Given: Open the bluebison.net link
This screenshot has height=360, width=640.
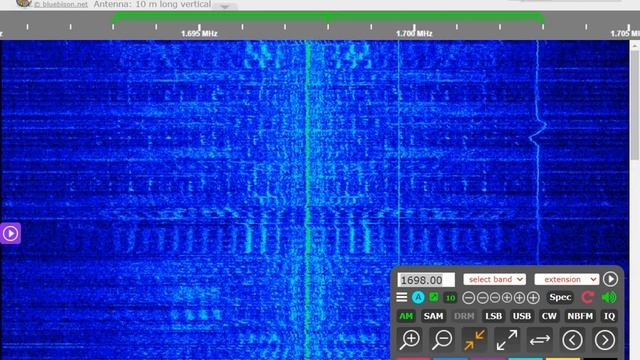Looking at the screenshot, I should tap(60, 4).
